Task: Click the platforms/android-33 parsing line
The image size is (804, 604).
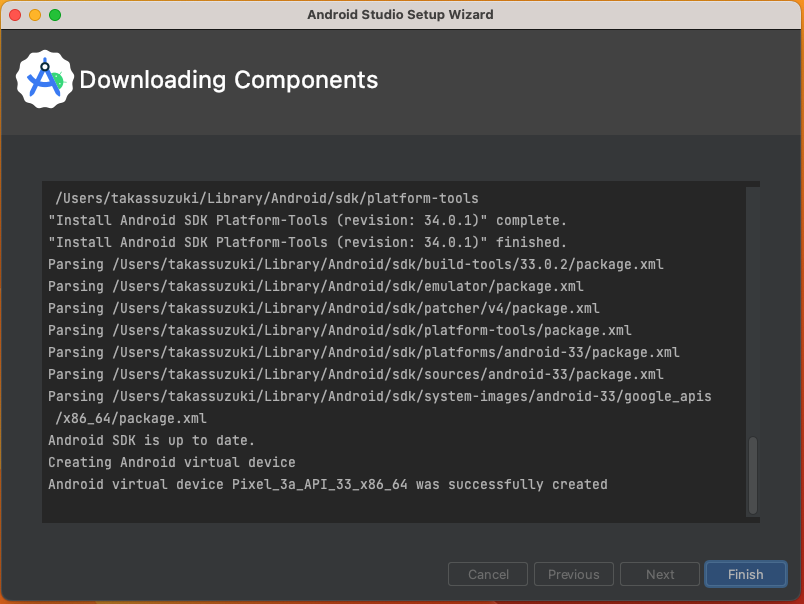Action: tap(364, 353)
